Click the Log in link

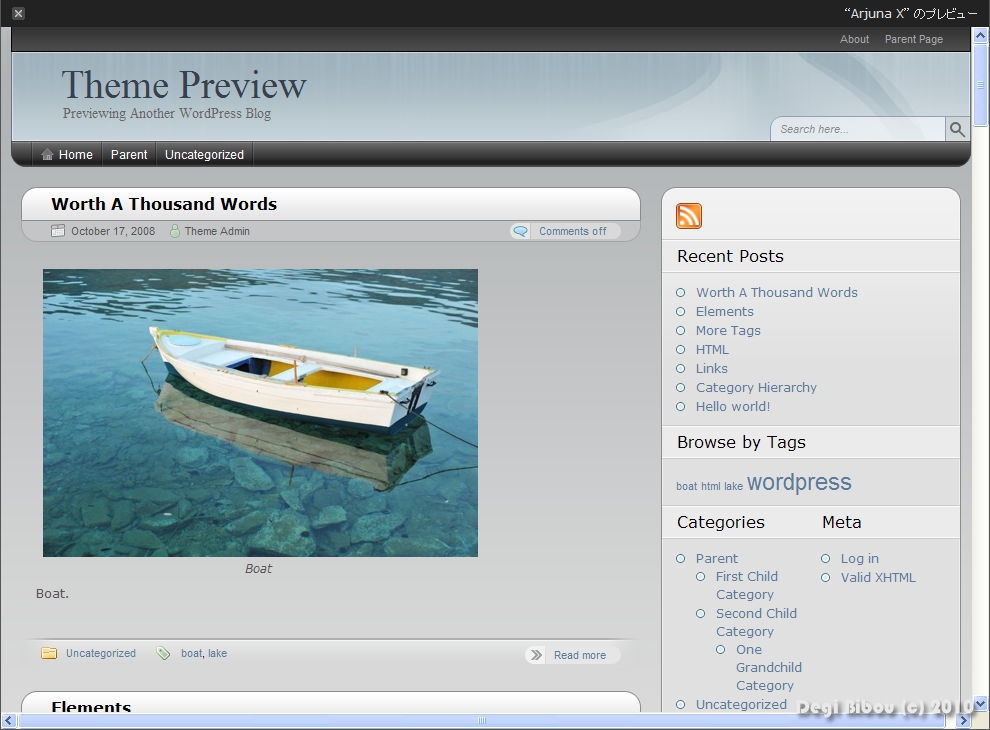859,558
